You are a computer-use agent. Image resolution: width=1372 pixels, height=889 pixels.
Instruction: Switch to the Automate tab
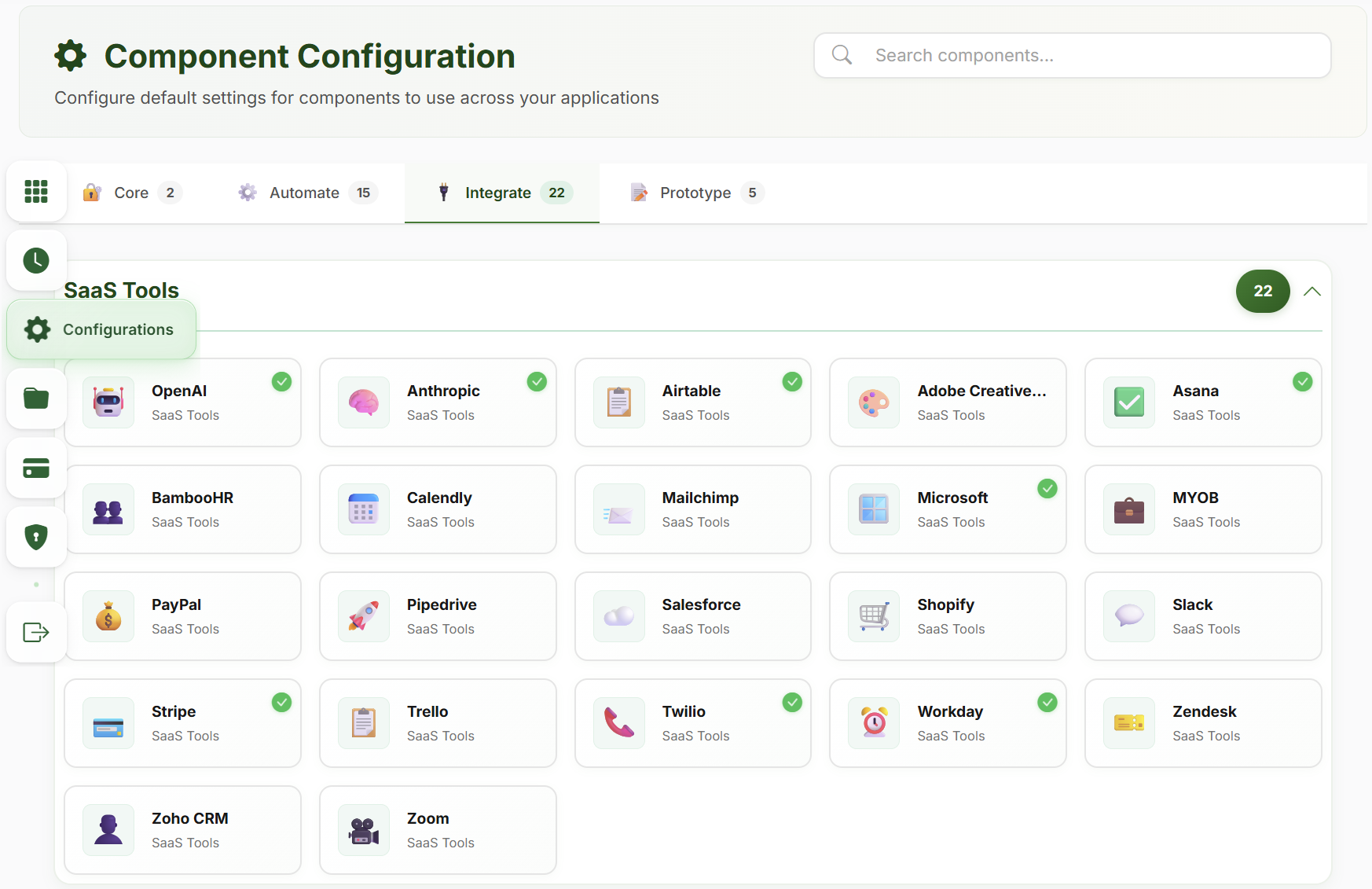pyautogui.click(x=308, y=193)
